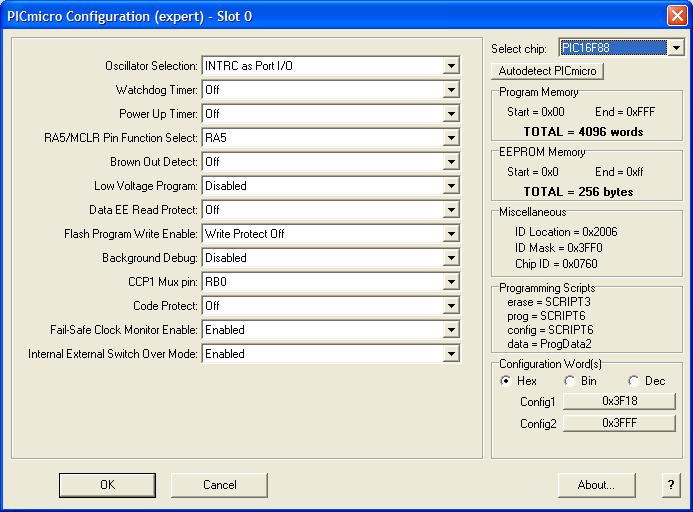Screen dimensions: 693x512
Task: Open the About... dialog
Action: tap(596, 485)
